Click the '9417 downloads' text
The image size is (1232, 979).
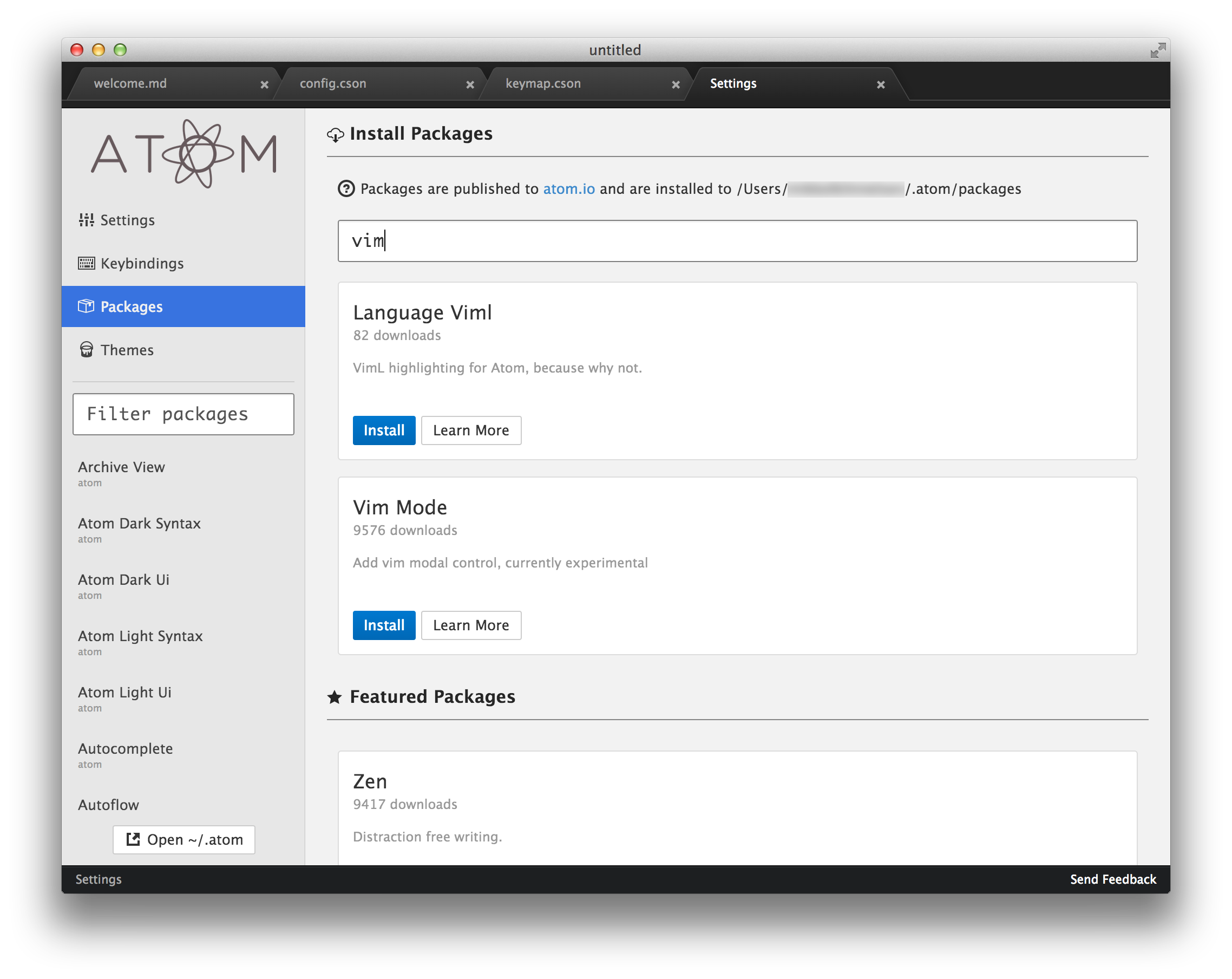[405, 804]
